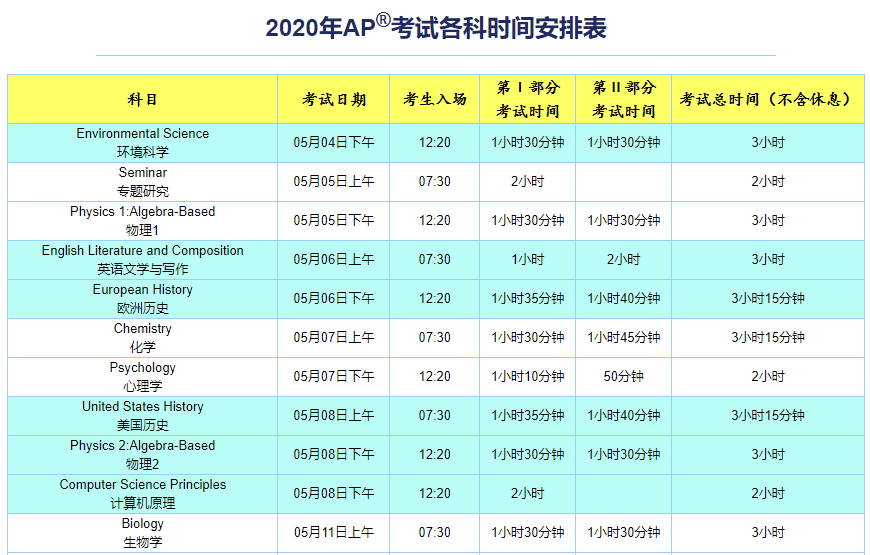Click the Physics 1: Algebra-Based subject cell

pyautogui.click(x=142, y=221)
